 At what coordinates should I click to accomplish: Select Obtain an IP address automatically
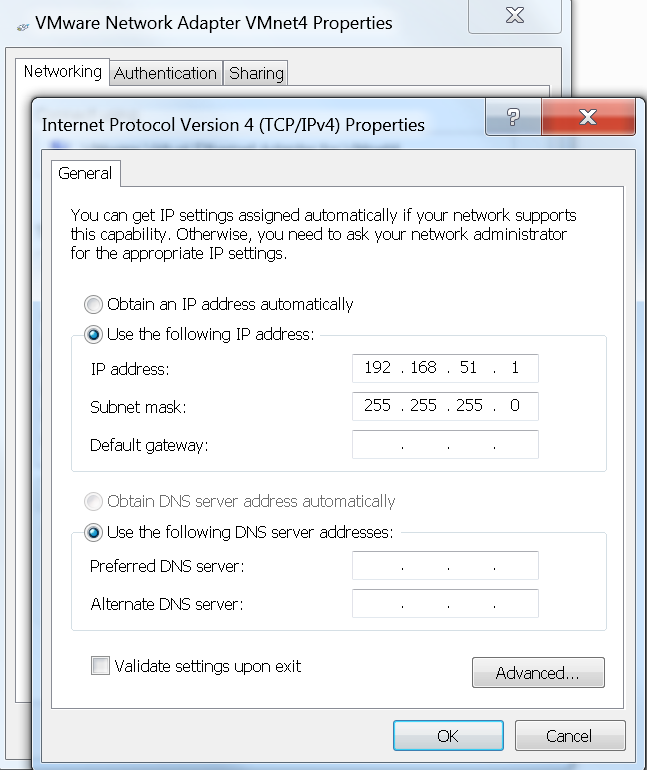[94, 304]
